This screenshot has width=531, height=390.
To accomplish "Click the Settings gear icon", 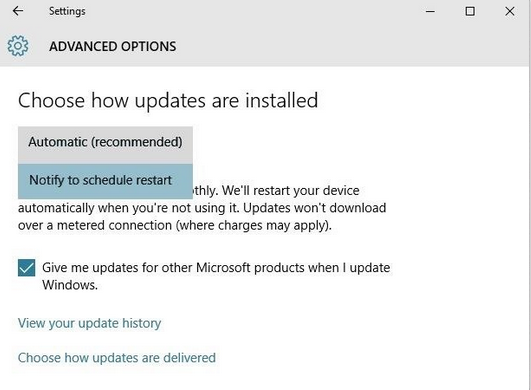I will [18, 46].
